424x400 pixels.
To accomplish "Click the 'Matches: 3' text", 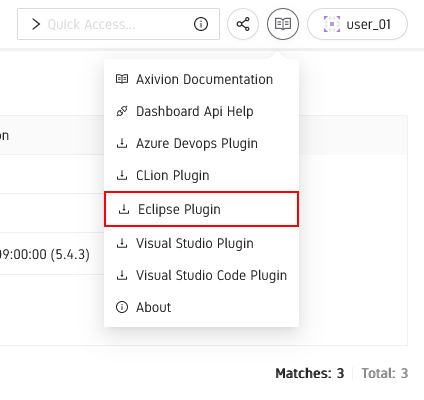I will tap(310, 373).
